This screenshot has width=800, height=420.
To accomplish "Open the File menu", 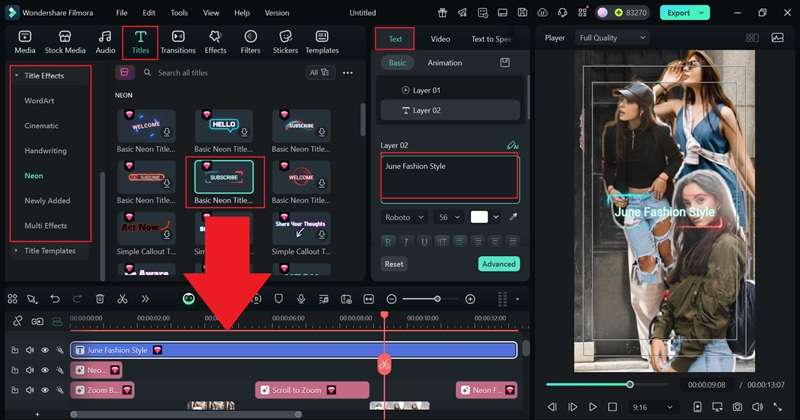I will click(121, 13).
